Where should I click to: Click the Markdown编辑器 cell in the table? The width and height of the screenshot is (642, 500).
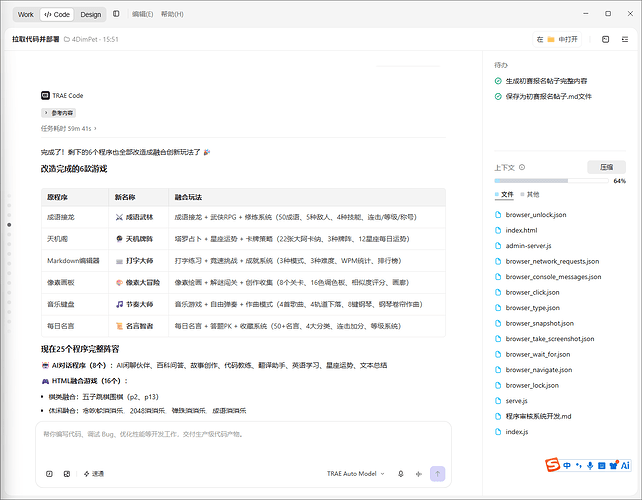click(x=73, y=261)
